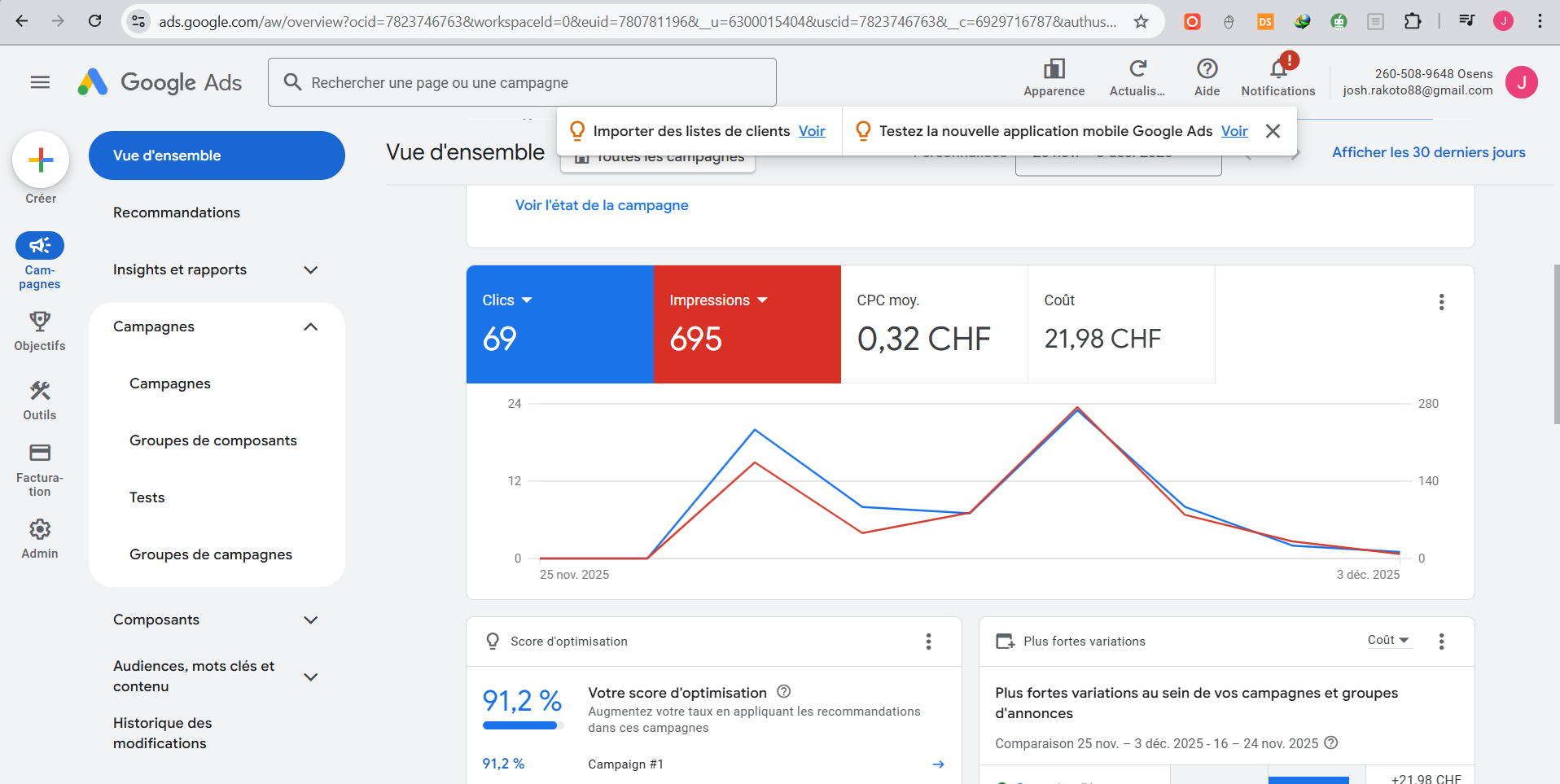Open the Outils tools icon

40,392
